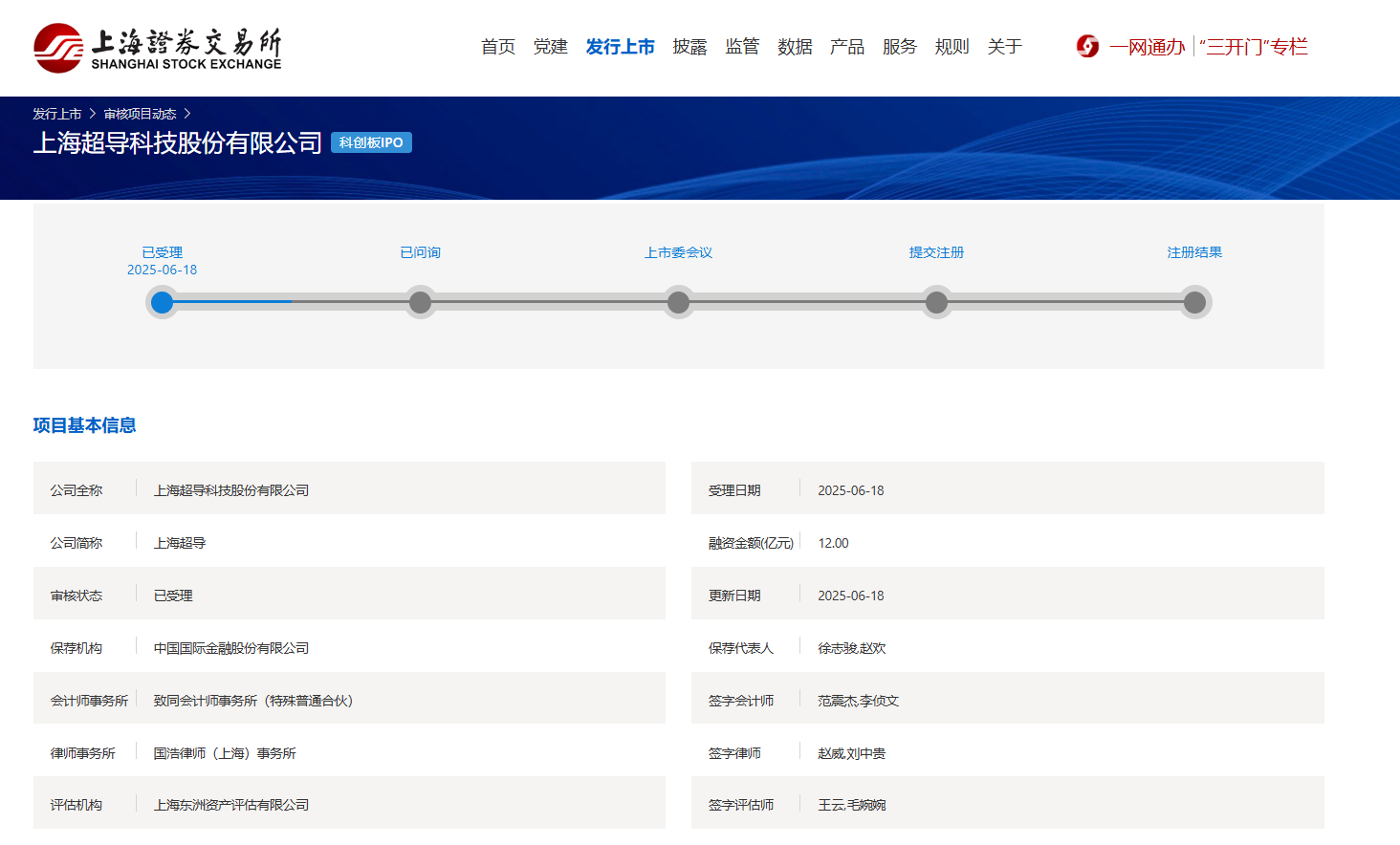Click the 注册结果 stage label
The width and height of the screenshot is (1400, 845).
click(1195, 252)
